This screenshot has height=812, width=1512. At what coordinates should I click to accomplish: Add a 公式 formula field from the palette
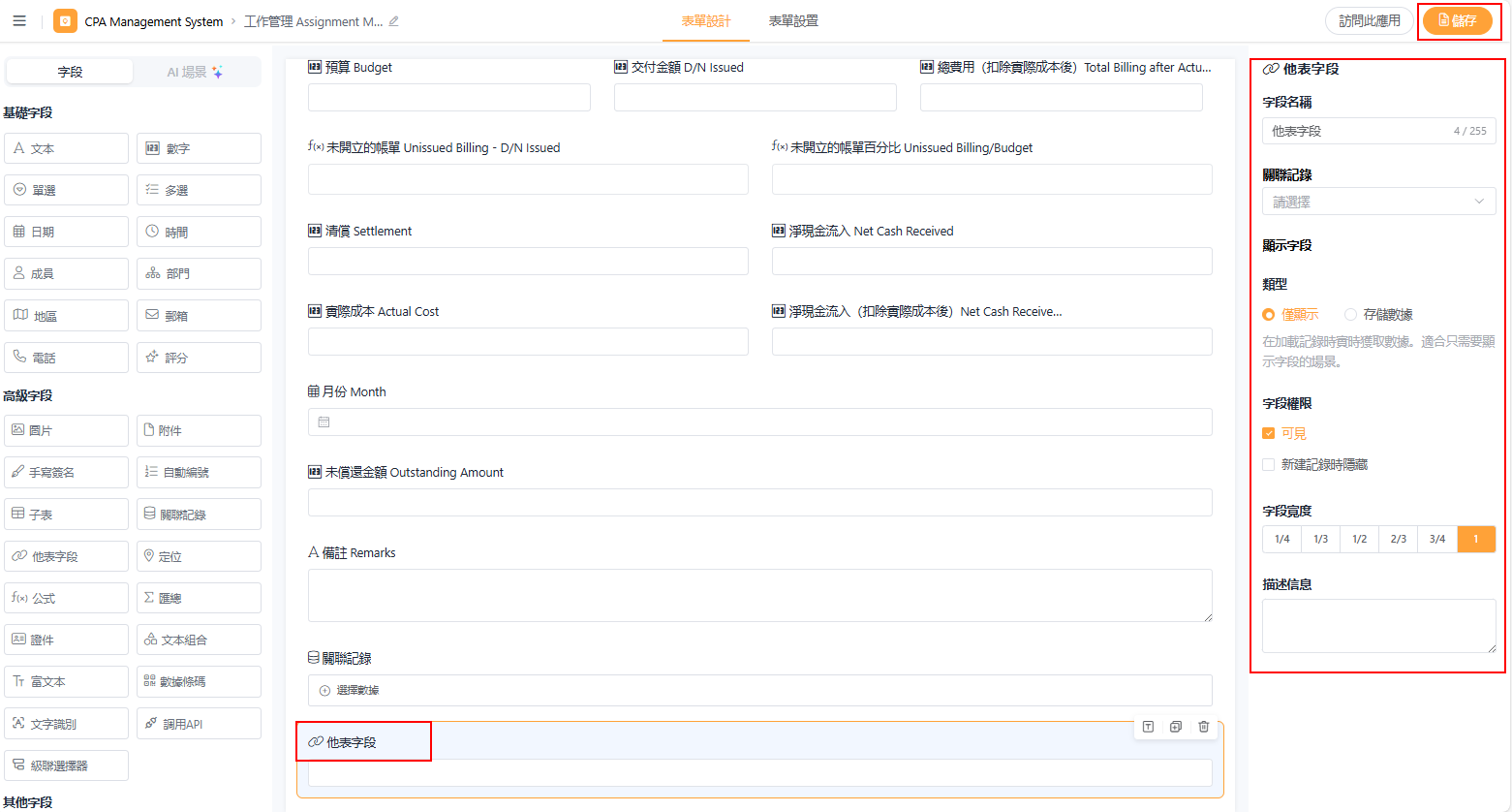click(66, 598)
